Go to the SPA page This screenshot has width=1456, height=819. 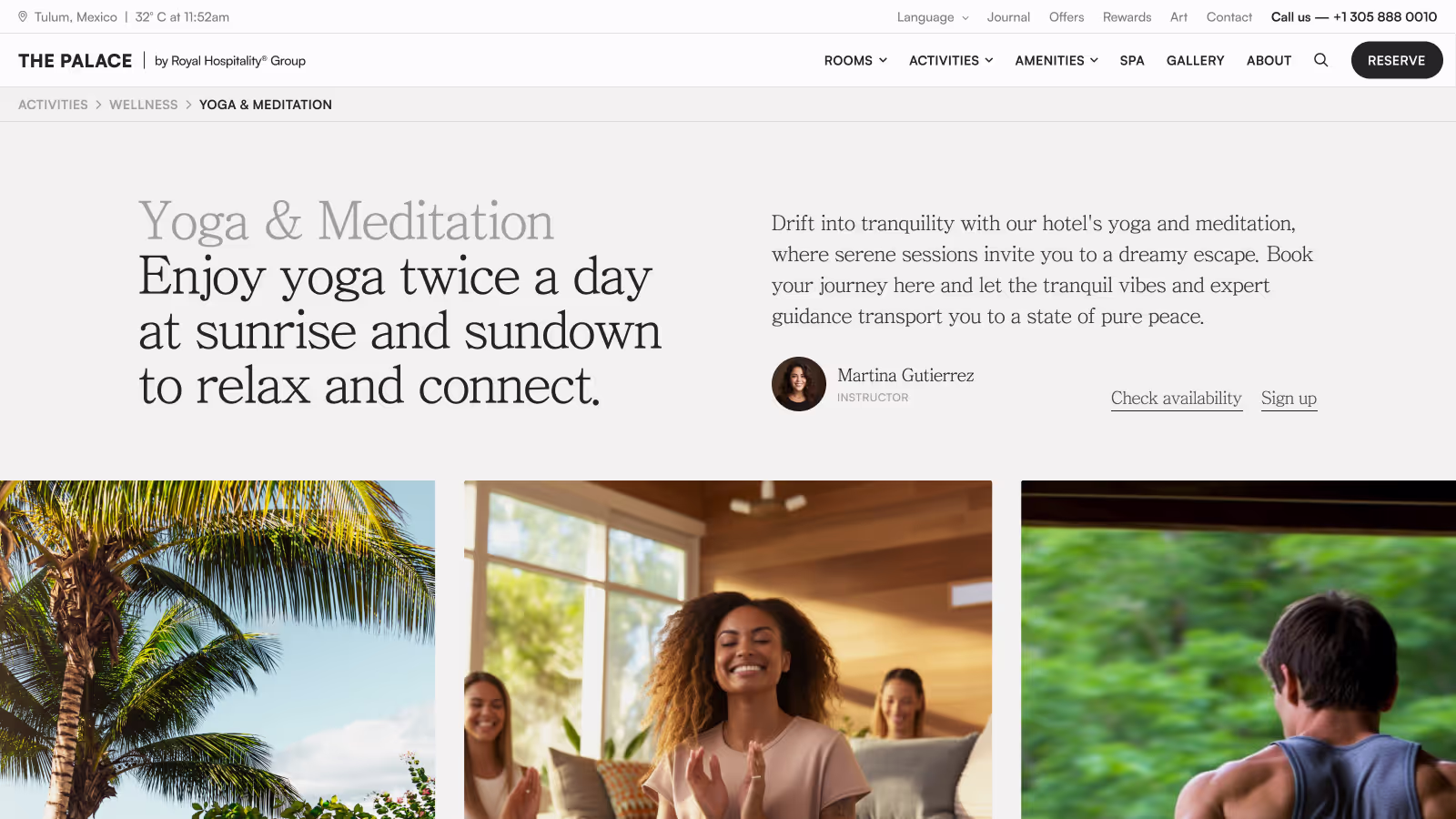pyautogui.click(x=1132, y=60)
